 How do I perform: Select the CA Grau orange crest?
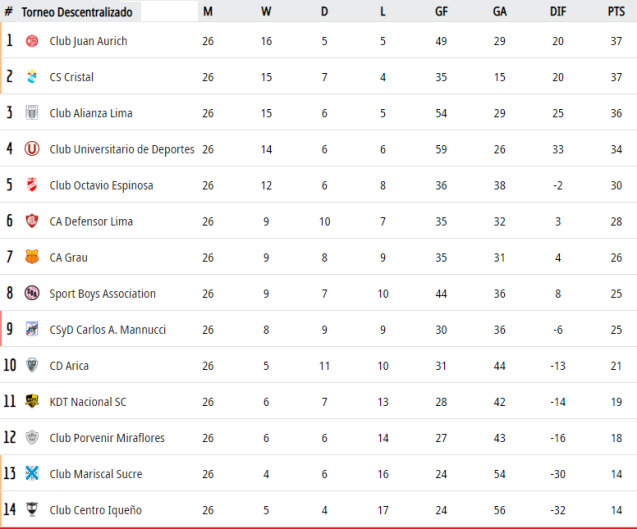click(32, 257)
